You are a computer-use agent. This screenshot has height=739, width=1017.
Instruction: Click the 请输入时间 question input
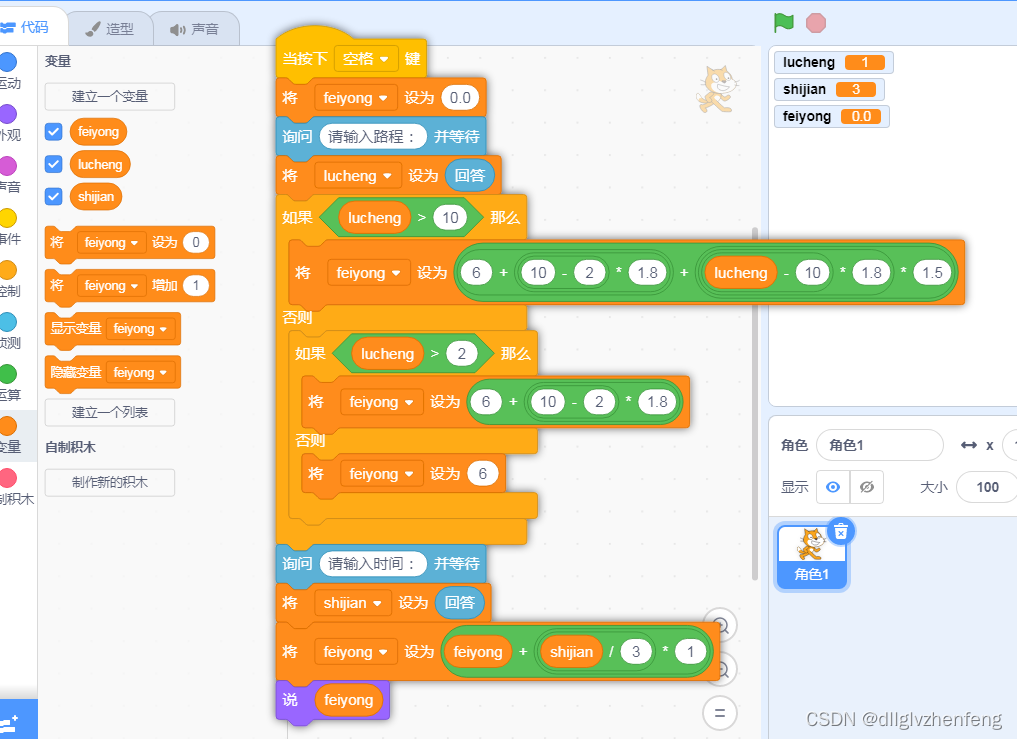pyautogui.click(x=373, y=564)
